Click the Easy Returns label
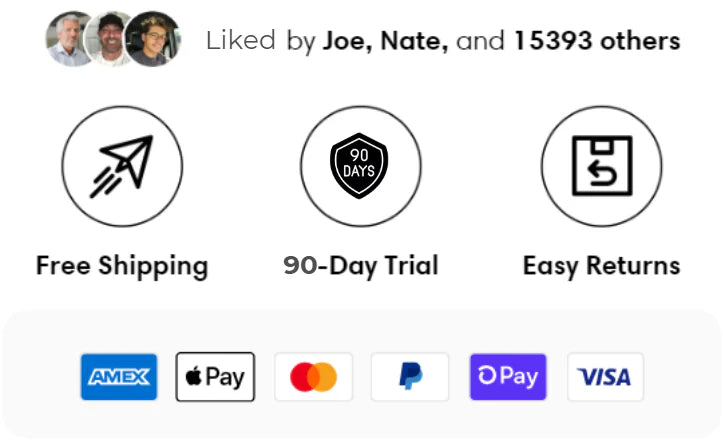The height and width of the screenshot is (445, 723). point(602,266)
